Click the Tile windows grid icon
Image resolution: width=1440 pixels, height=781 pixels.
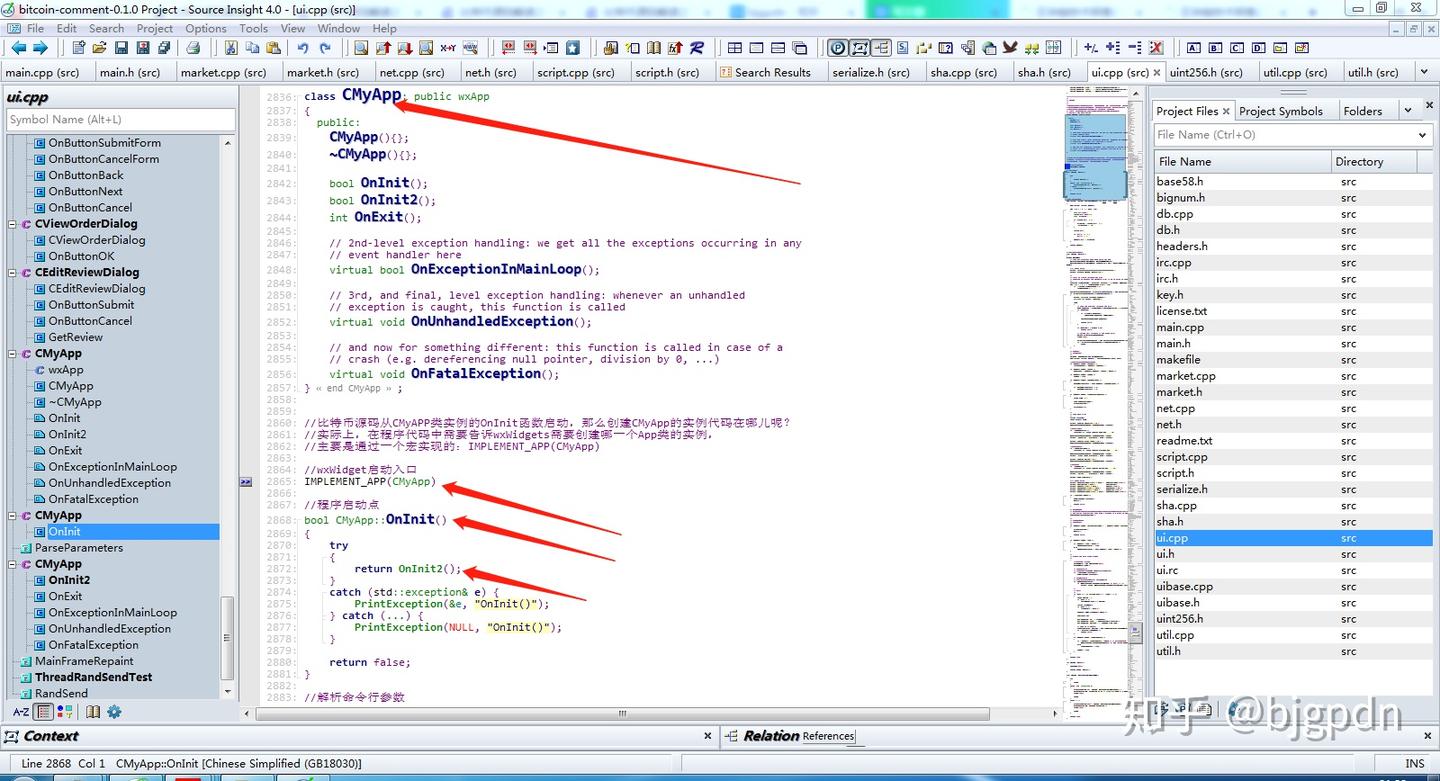pyautogui.click(x=735, y=48)
